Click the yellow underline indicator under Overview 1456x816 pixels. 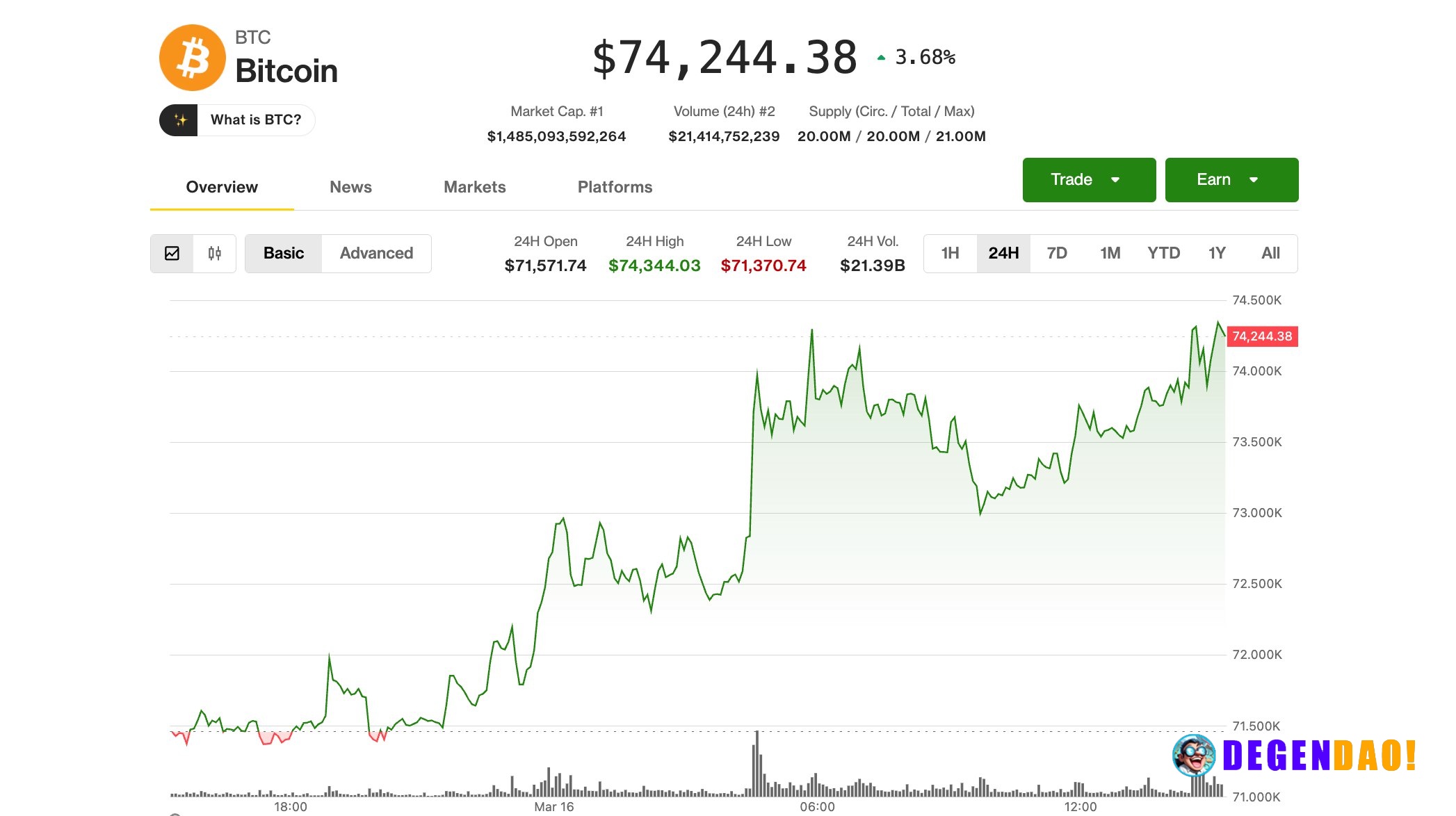tap(221, 207)
